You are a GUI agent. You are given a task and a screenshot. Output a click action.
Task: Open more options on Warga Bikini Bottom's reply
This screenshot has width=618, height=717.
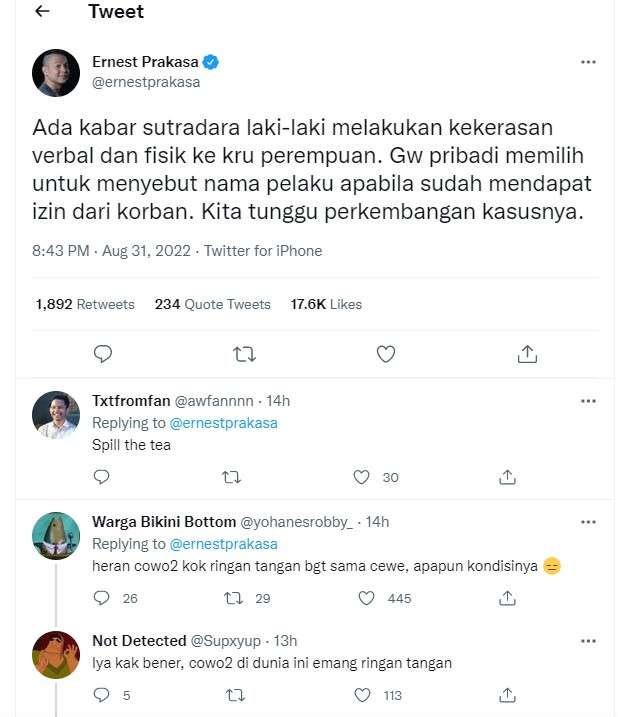click(x=588, y=522)
